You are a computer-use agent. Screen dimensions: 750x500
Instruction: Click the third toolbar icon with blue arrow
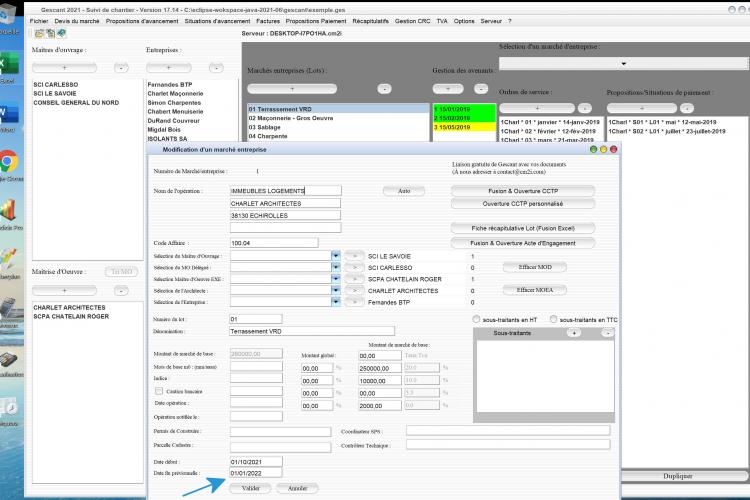61,33
